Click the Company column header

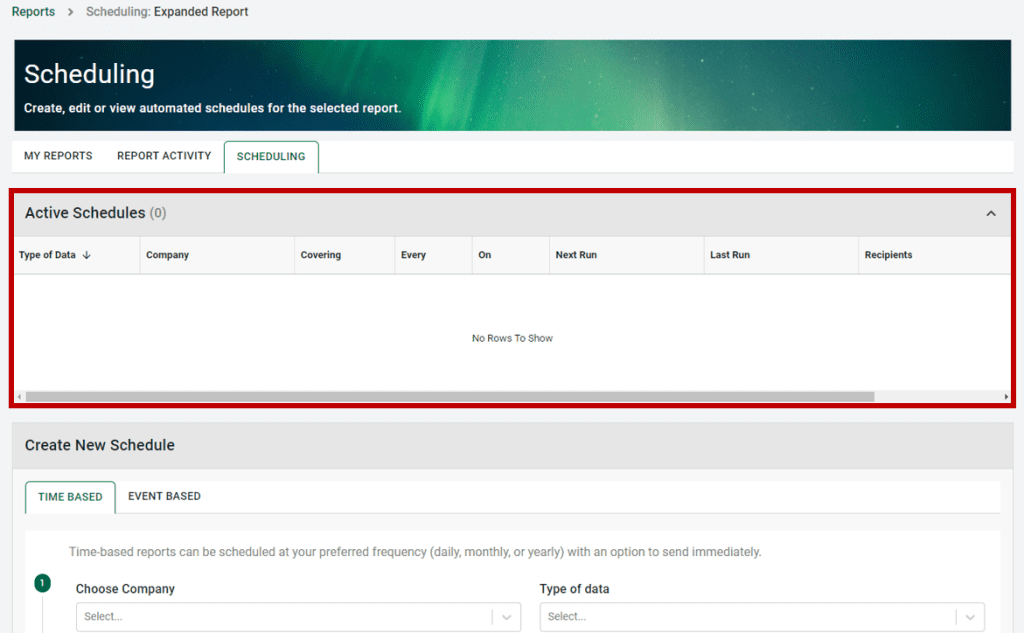point(167,255)
